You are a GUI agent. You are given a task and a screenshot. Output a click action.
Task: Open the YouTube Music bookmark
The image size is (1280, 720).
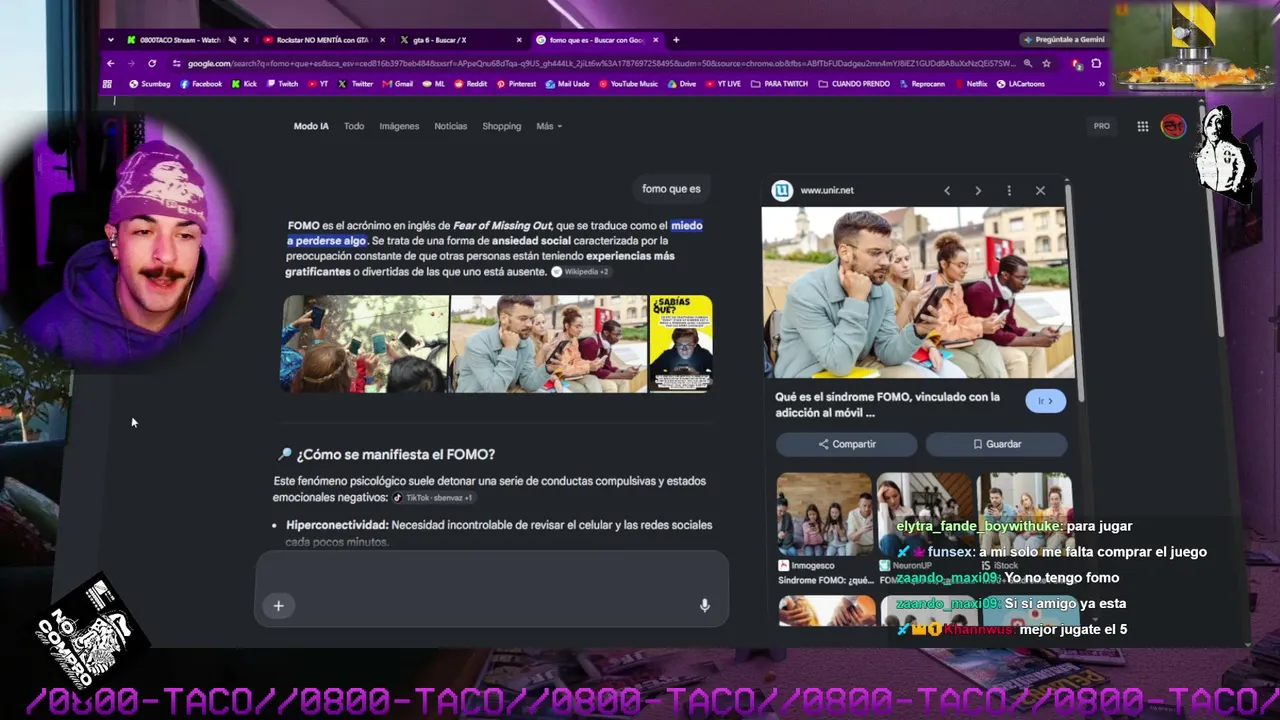(628, 84)
